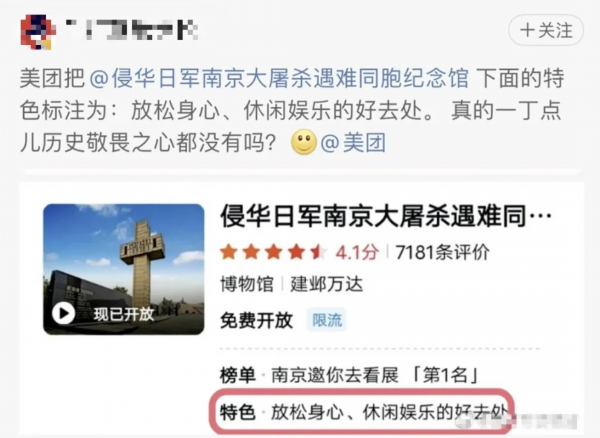Select the 博物馆 category tag
Viewport: 600px width, 438px height.
point(247,285)
